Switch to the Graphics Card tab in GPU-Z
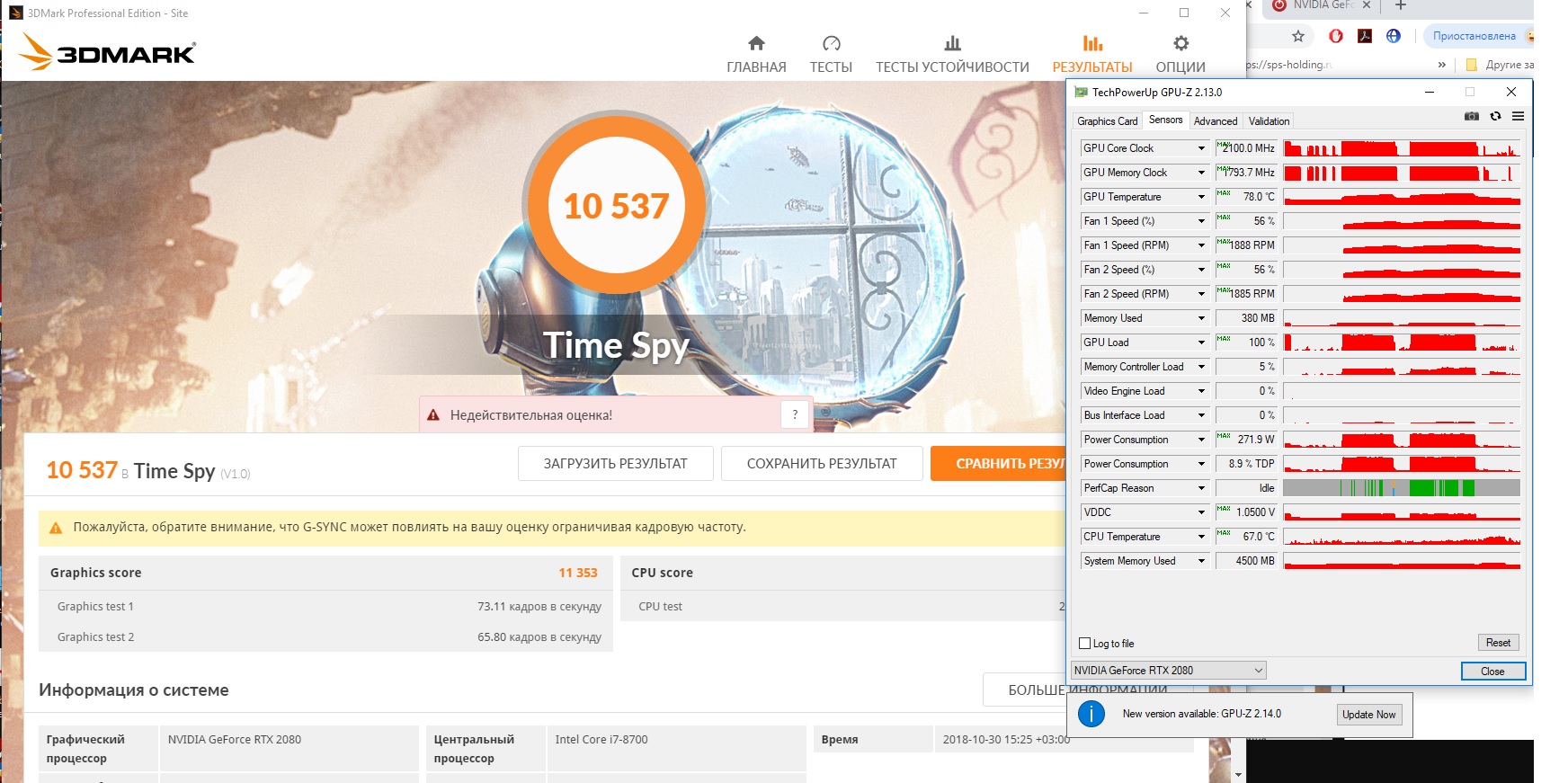The height and width of the screenshot is (783, 1568). point(1108,121)
